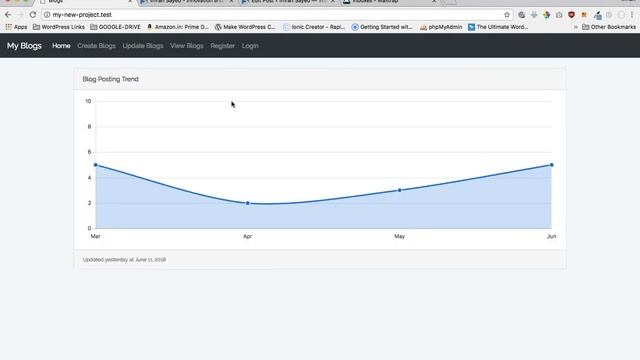The height and width of the screenshot is (360, 640).
Task: Open Create Blogs in the navbar
Action: 96,46
